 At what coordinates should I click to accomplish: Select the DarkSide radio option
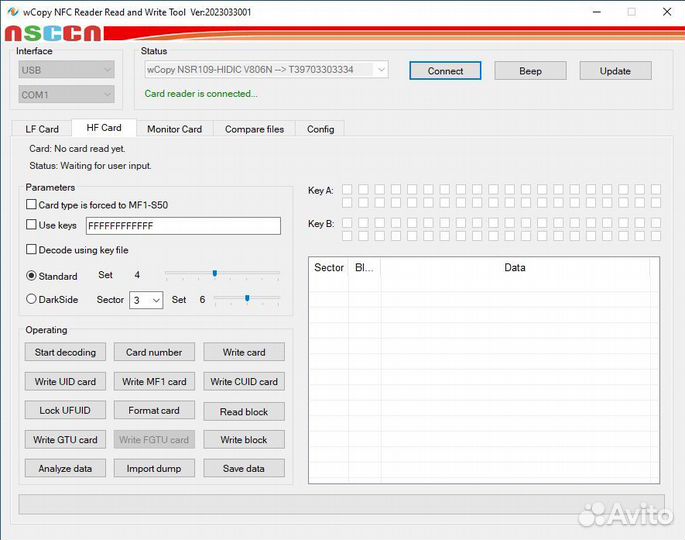click(x=31, y=299)
